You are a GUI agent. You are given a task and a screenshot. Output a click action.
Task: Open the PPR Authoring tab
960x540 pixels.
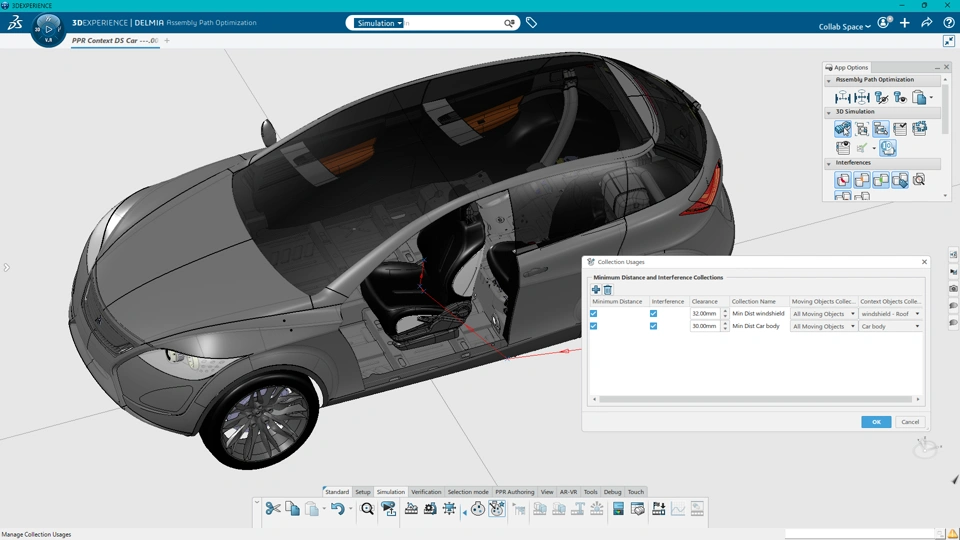[514, 492]
